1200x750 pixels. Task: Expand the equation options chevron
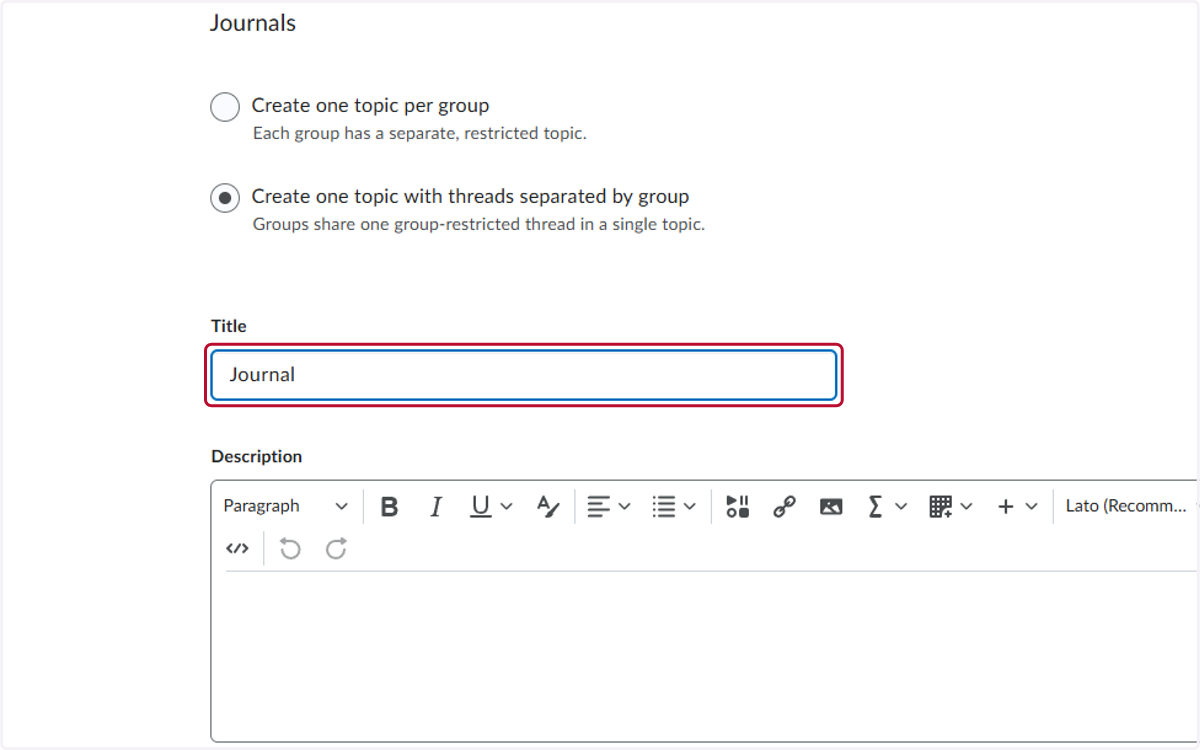pos(901,507)
